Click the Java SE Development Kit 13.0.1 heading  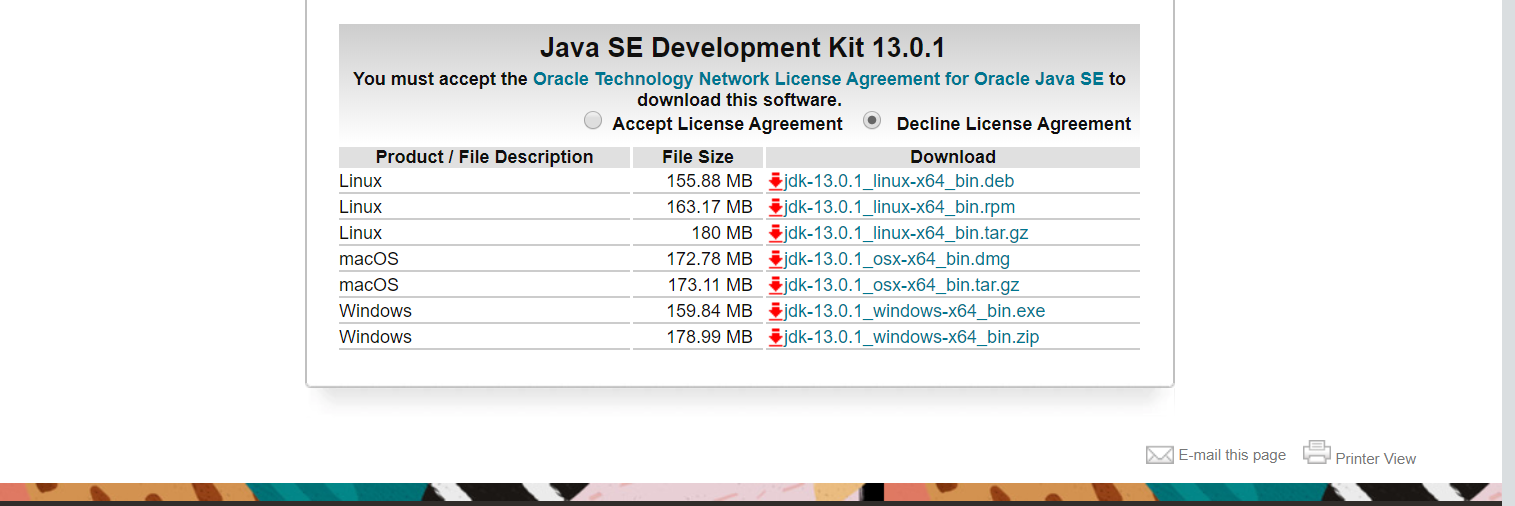point(742,47)
